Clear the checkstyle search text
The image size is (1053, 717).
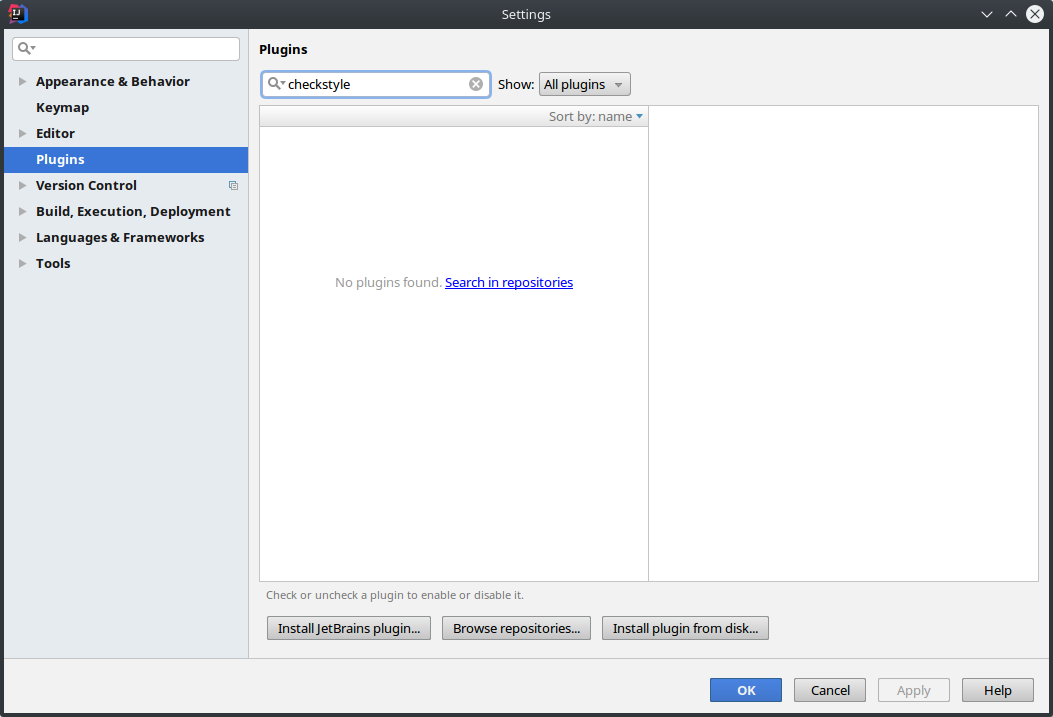click(x=476, y=84)
